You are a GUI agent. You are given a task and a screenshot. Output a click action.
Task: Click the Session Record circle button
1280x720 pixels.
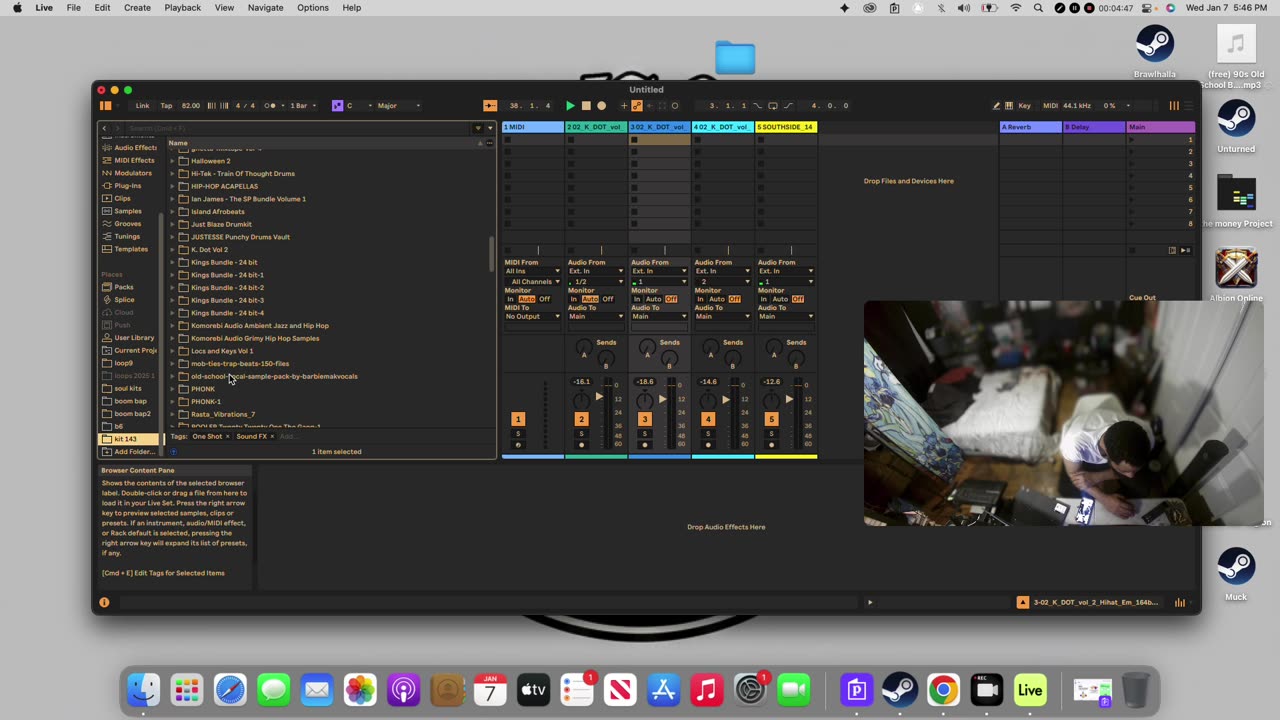pos(675,105)
